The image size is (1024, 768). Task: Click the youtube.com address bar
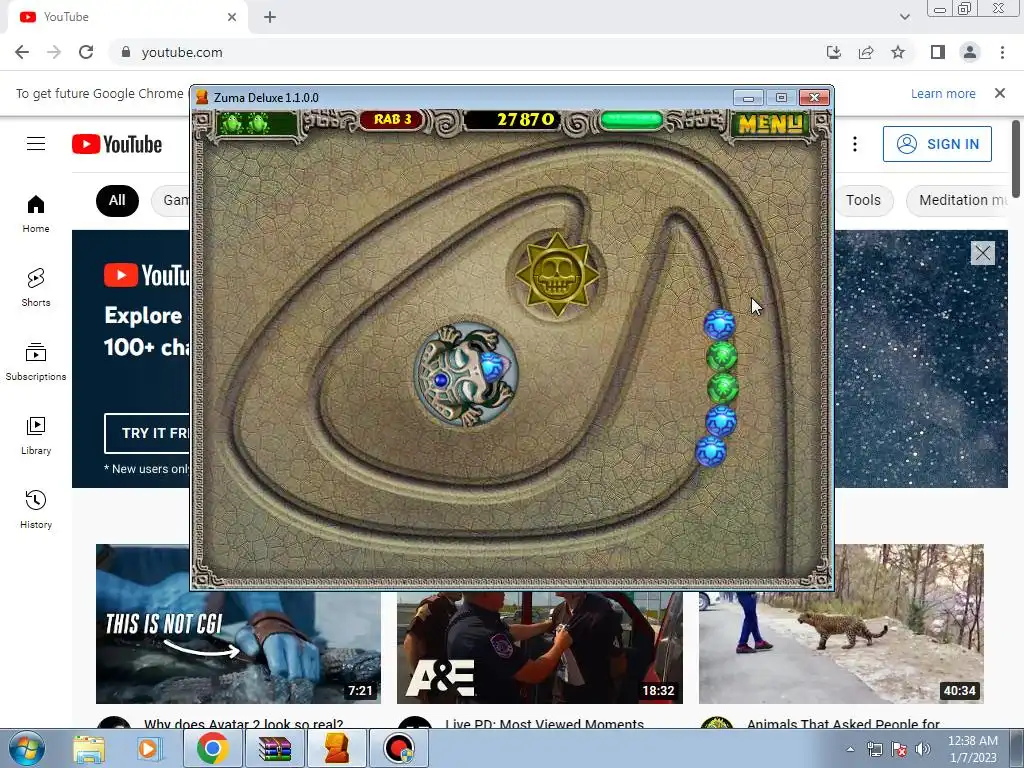pos(464,52)
